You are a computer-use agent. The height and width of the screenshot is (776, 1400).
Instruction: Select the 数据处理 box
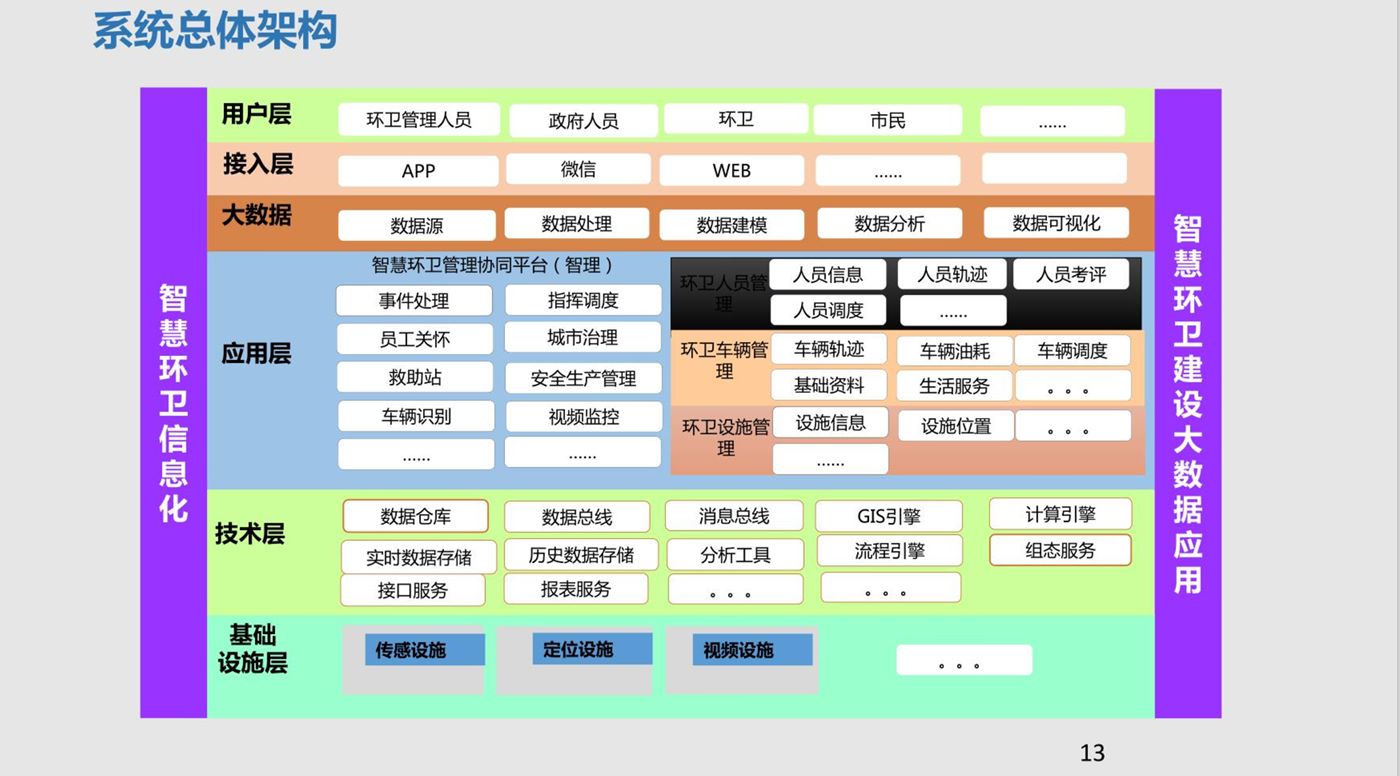pyautogui.click(x=577, y=223)
